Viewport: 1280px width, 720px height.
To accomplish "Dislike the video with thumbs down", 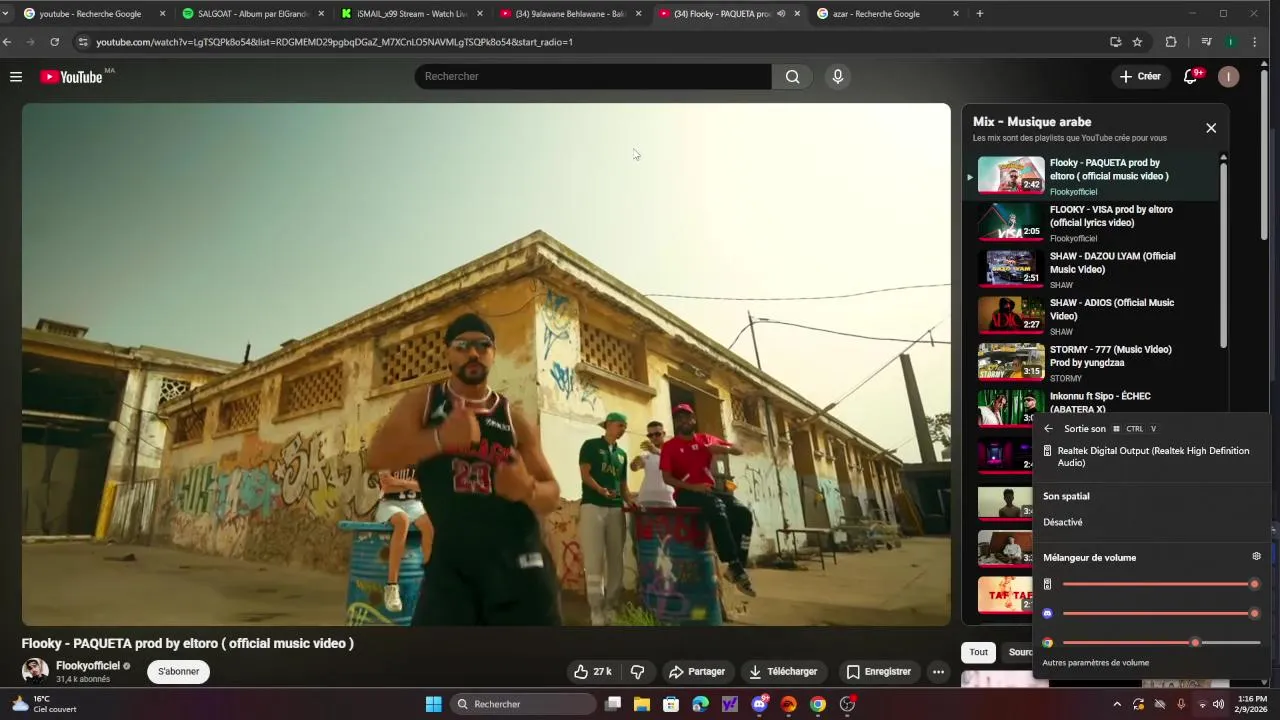I will click(x=637, y=672).
